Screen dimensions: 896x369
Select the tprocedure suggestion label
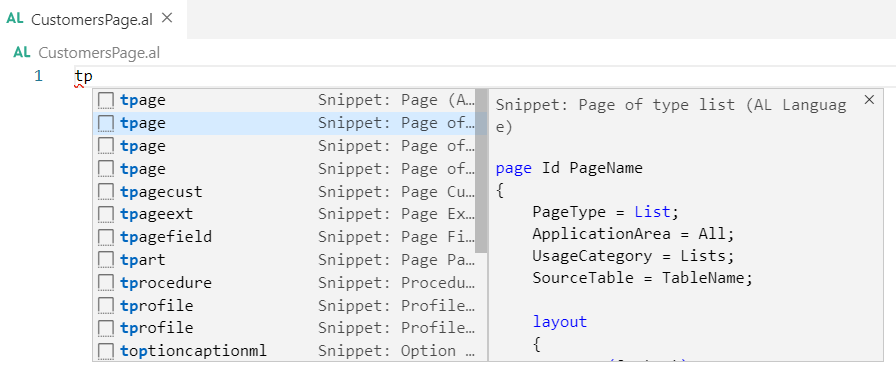[166, 283]
